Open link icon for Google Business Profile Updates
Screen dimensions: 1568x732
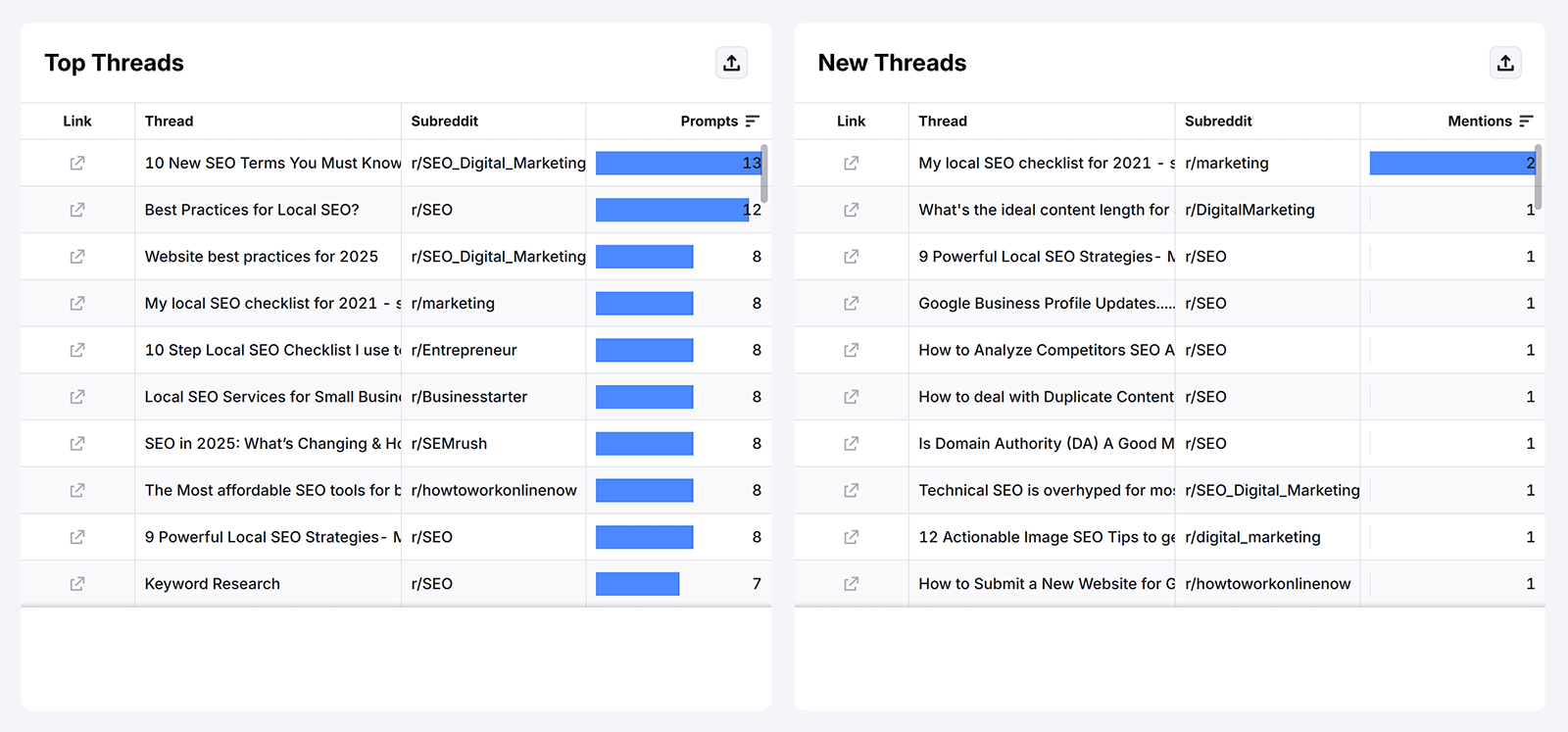(851, 304)
